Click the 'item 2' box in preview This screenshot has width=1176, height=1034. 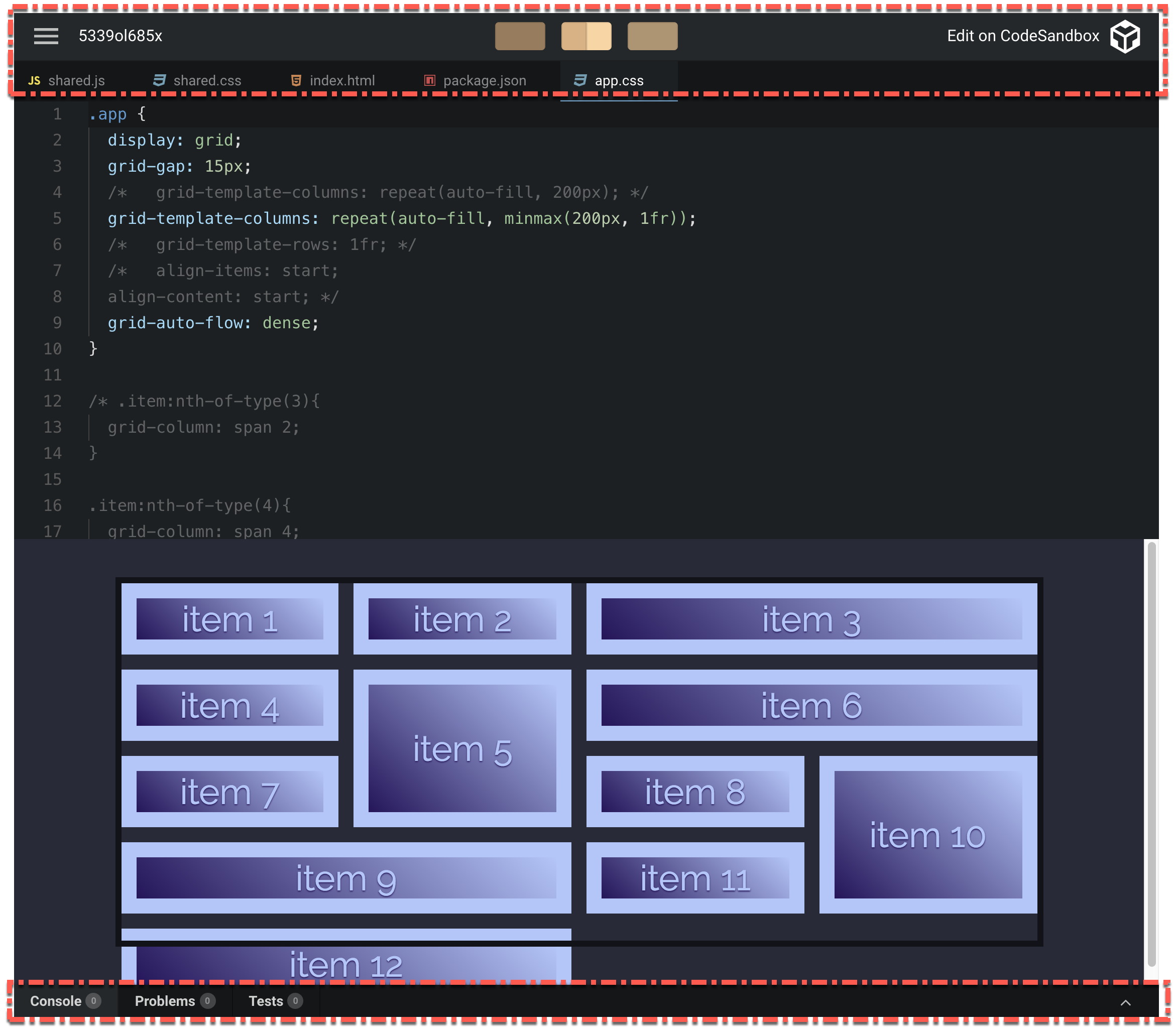pos(462,619)
